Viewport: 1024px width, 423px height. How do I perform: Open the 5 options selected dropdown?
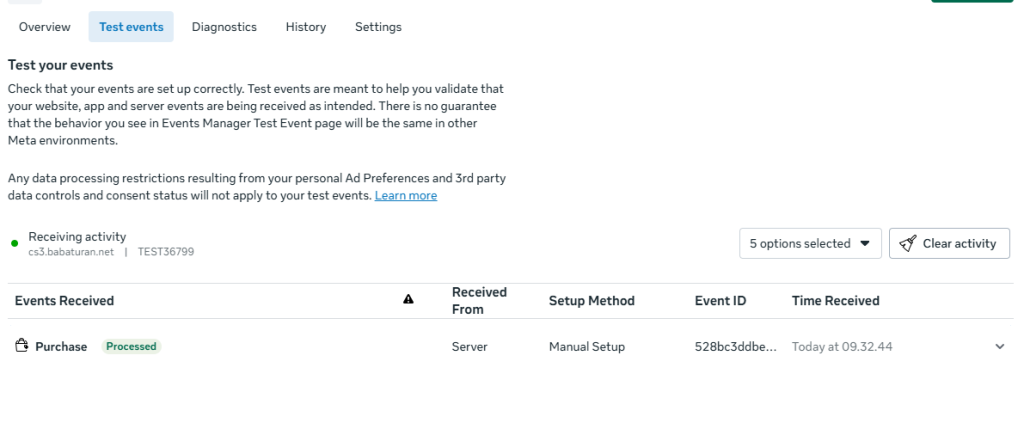coord(810,243)
